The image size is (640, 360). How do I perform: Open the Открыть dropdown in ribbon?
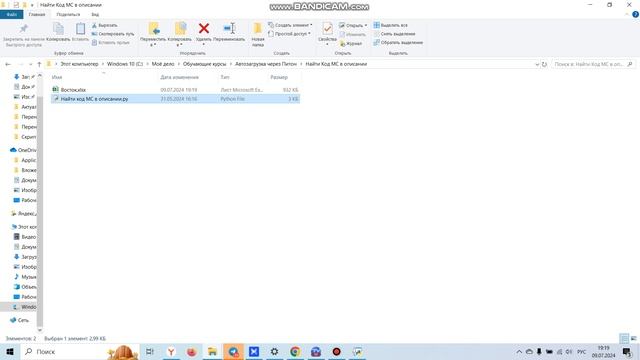tap(353, 25)
